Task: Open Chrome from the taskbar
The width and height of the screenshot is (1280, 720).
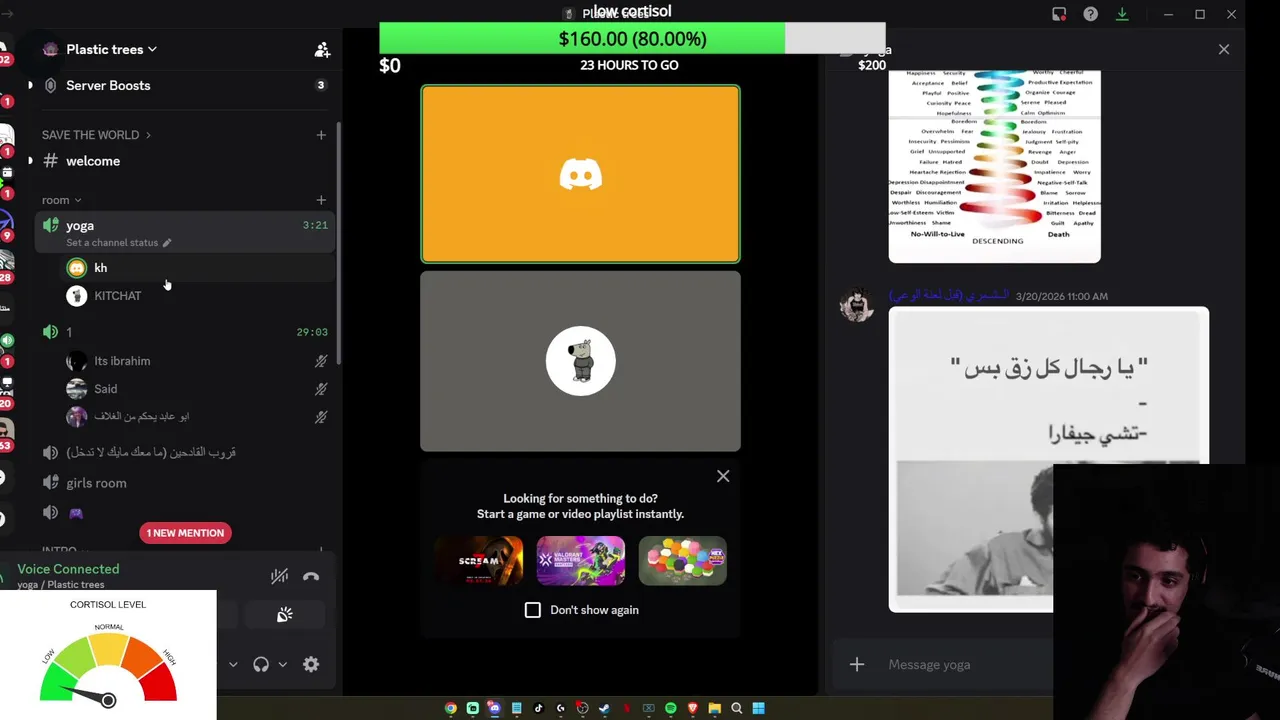Action: click(451, 708)
